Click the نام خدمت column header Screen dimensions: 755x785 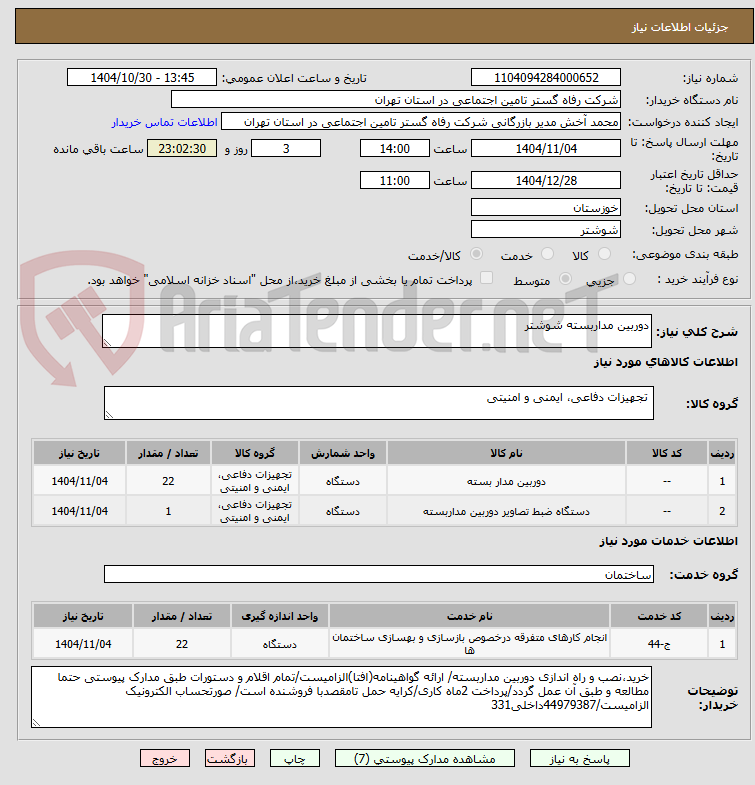(470, 616)
